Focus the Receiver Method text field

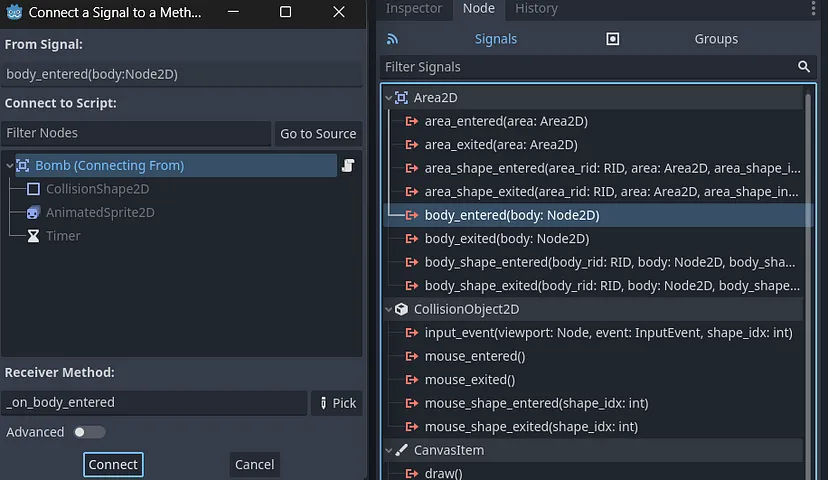click(154, 402)
